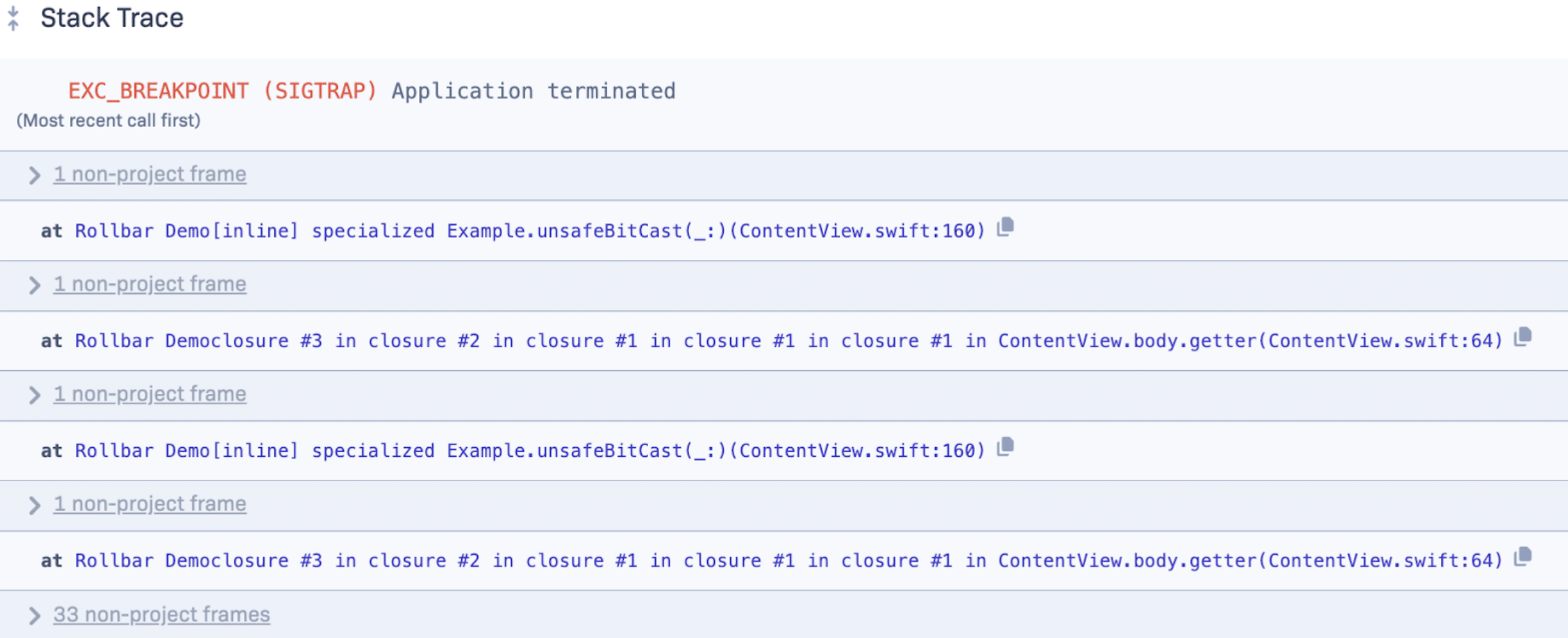Expand chevron of the third non-project frame row

[x=35, y=395]
